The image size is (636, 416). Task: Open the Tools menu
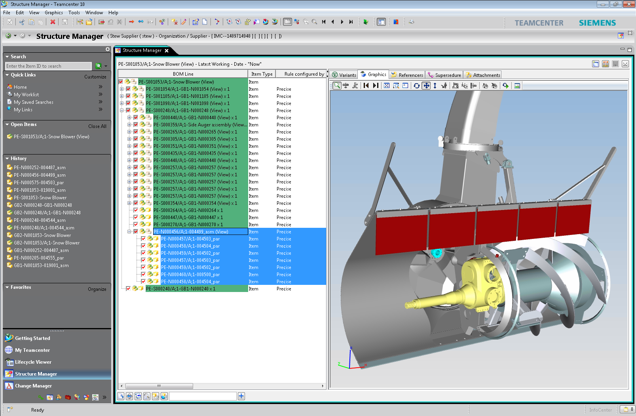(x=74, y=13)
